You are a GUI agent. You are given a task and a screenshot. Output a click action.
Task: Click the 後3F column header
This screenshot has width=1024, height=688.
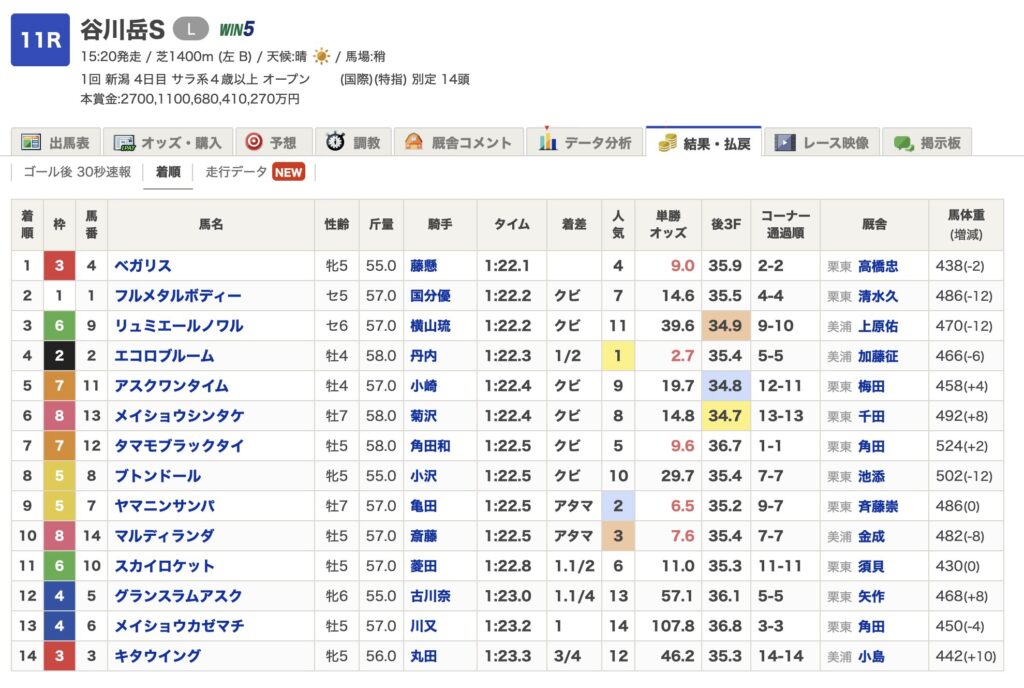click(726, 225)
